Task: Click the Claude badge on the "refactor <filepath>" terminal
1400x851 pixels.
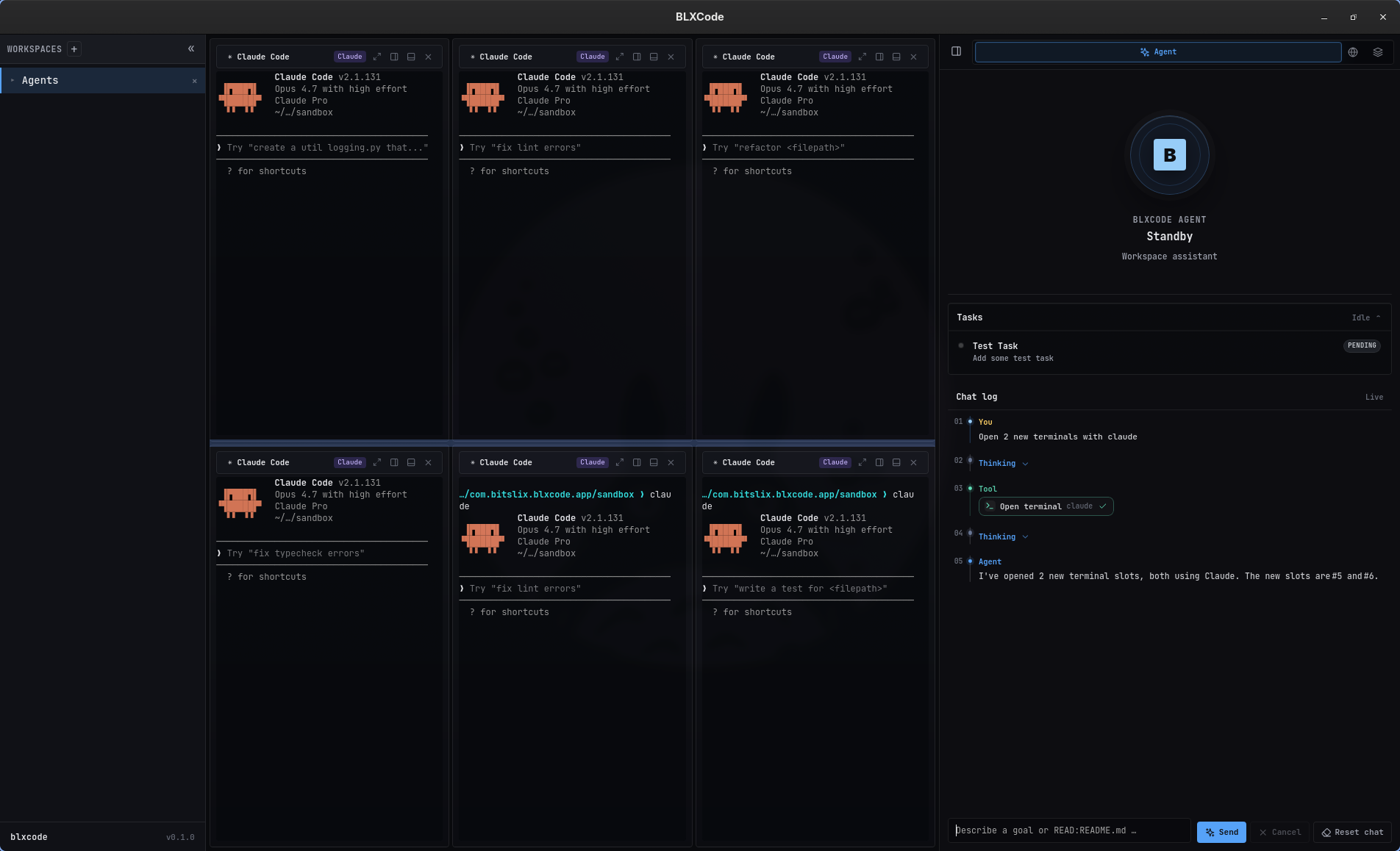Action: click(835, 57)
